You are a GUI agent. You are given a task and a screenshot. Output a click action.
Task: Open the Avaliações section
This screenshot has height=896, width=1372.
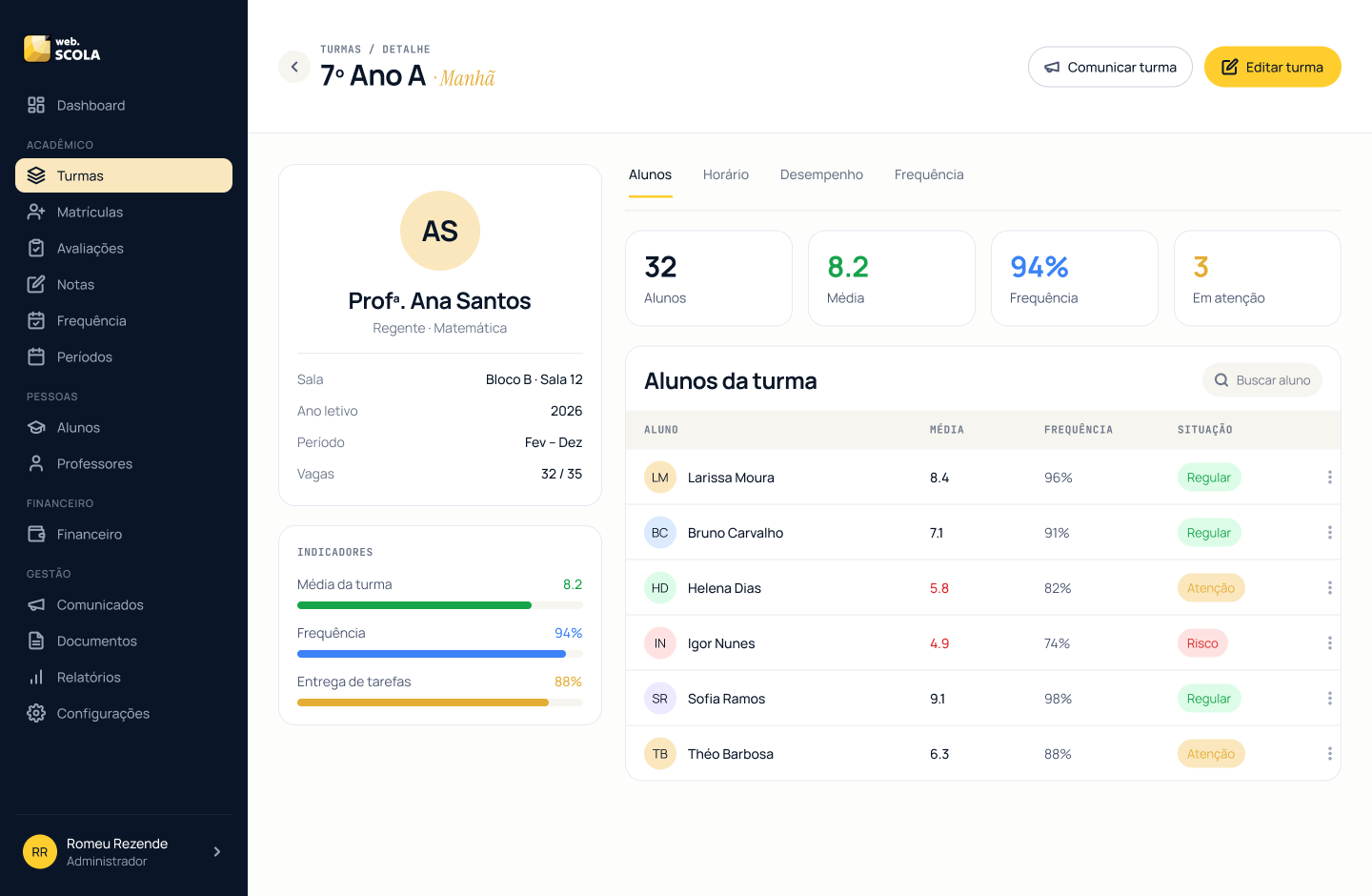(124, 248)
